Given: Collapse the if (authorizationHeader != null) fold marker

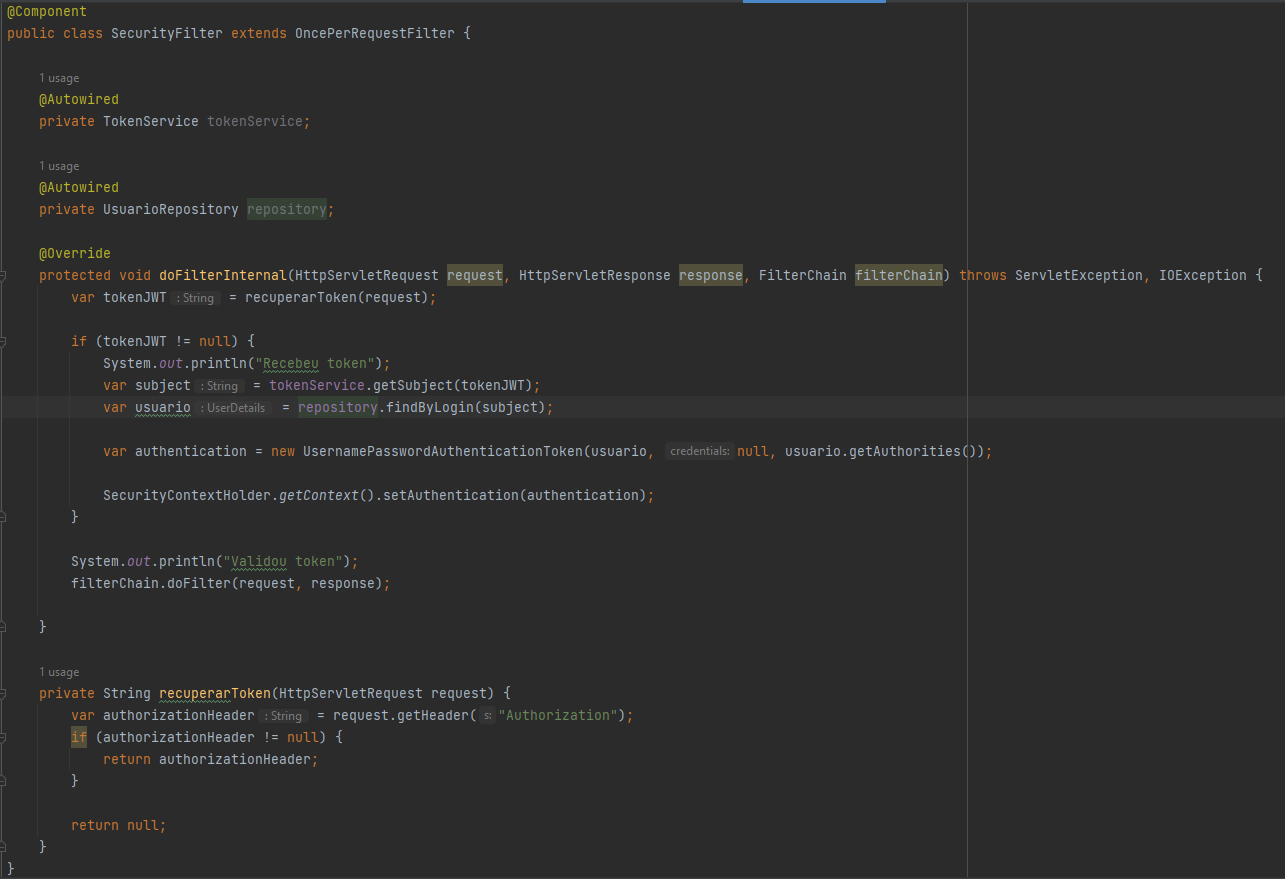Looking at the screenshot, I should (x=3, y=737).
